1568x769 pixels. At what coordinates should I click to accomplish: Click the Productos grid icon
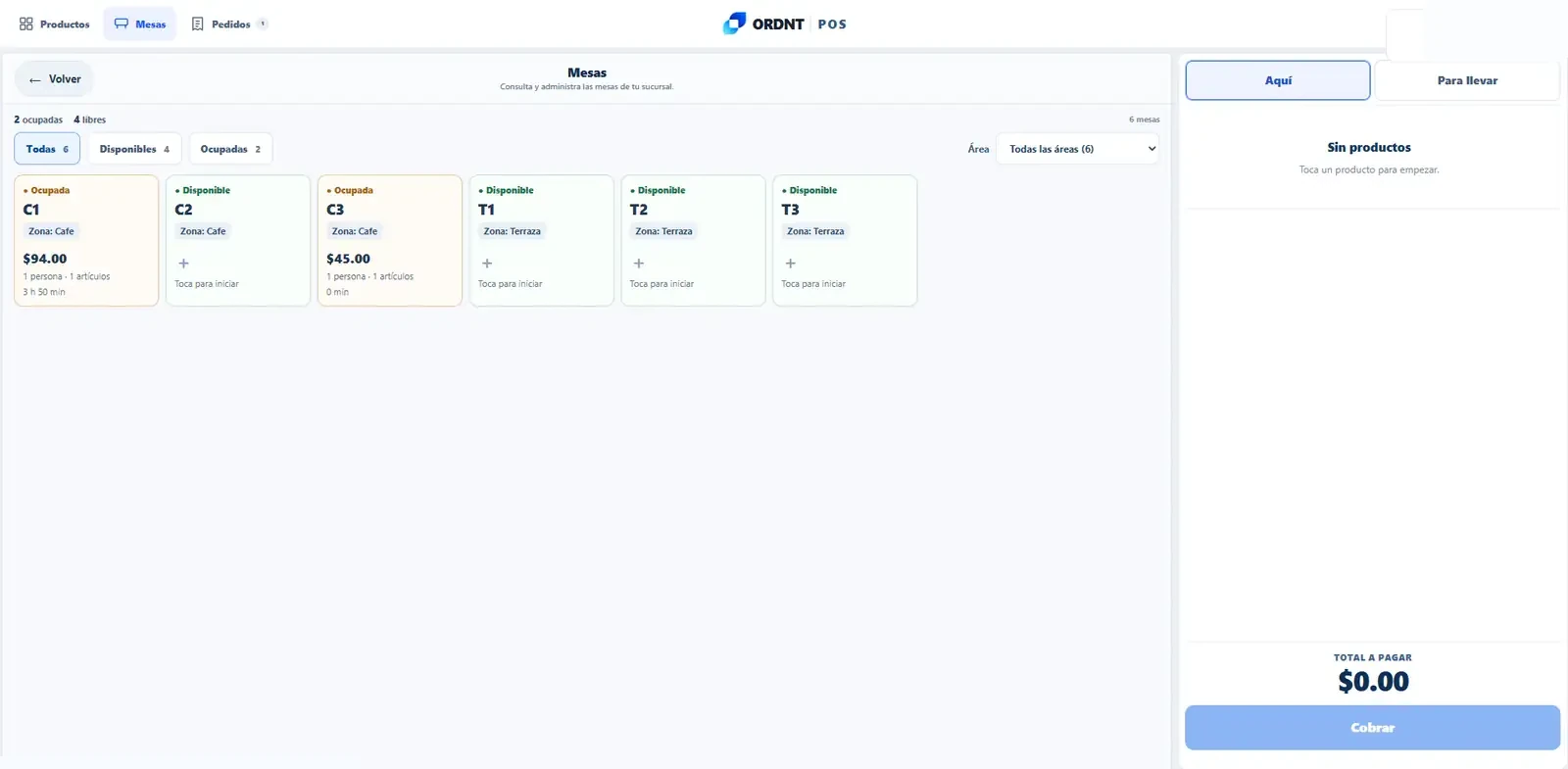click(x=26, y=24)
